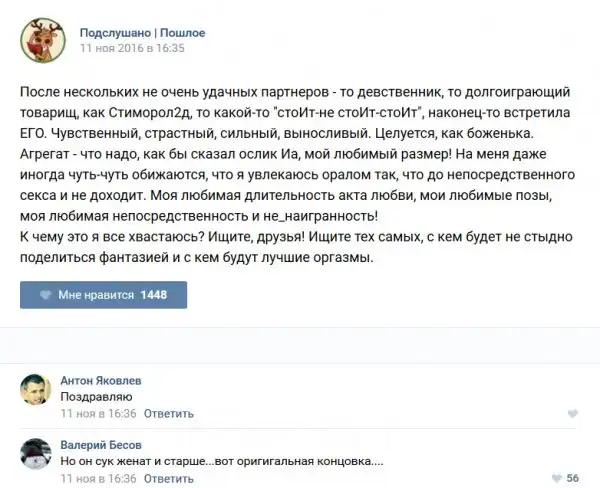
Task: Open timestamp of Антон Яковлев's comment
Action: (98, 413)
